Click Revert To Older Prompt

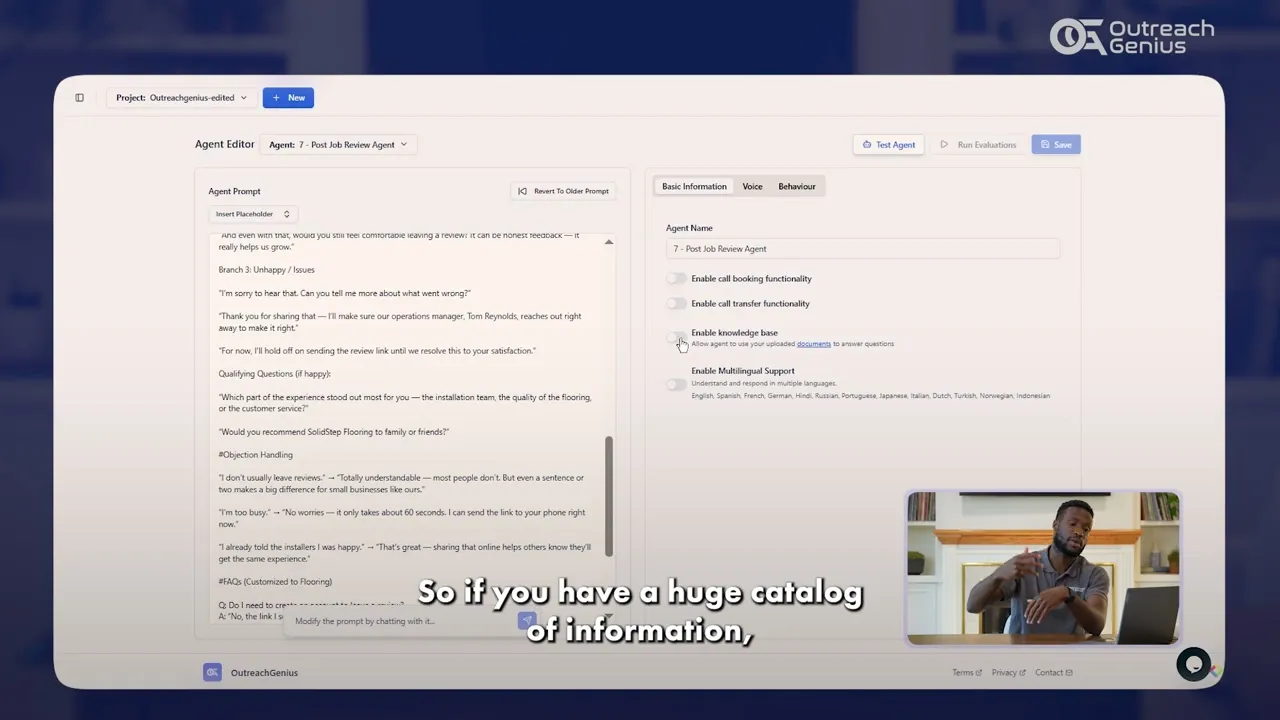[x=563, y=191]
